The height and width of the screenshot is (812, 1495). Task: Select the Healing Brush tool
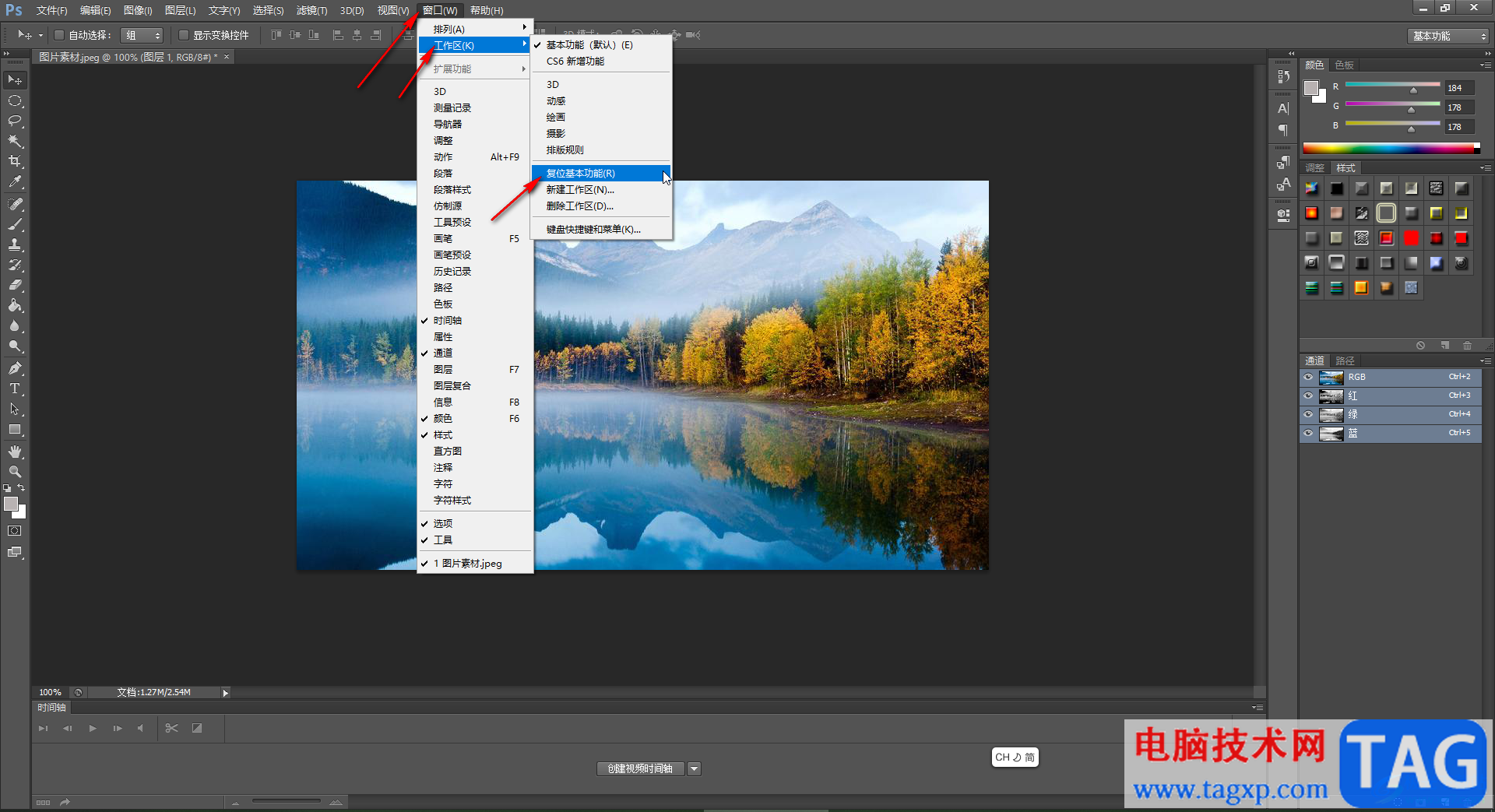click(x=15, y=204)
